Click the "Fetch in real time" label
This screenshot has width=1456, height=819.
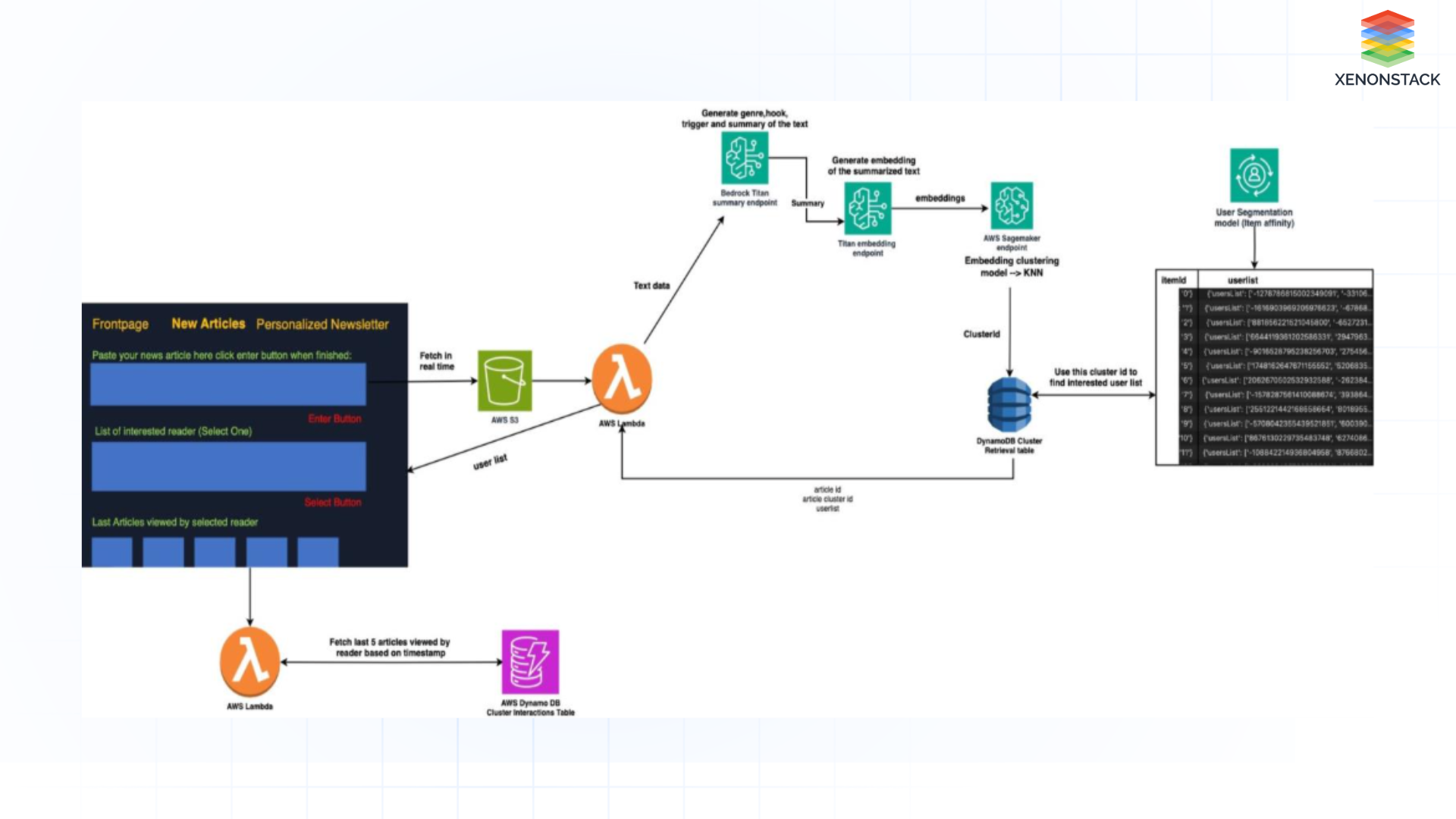click(437, 361)
